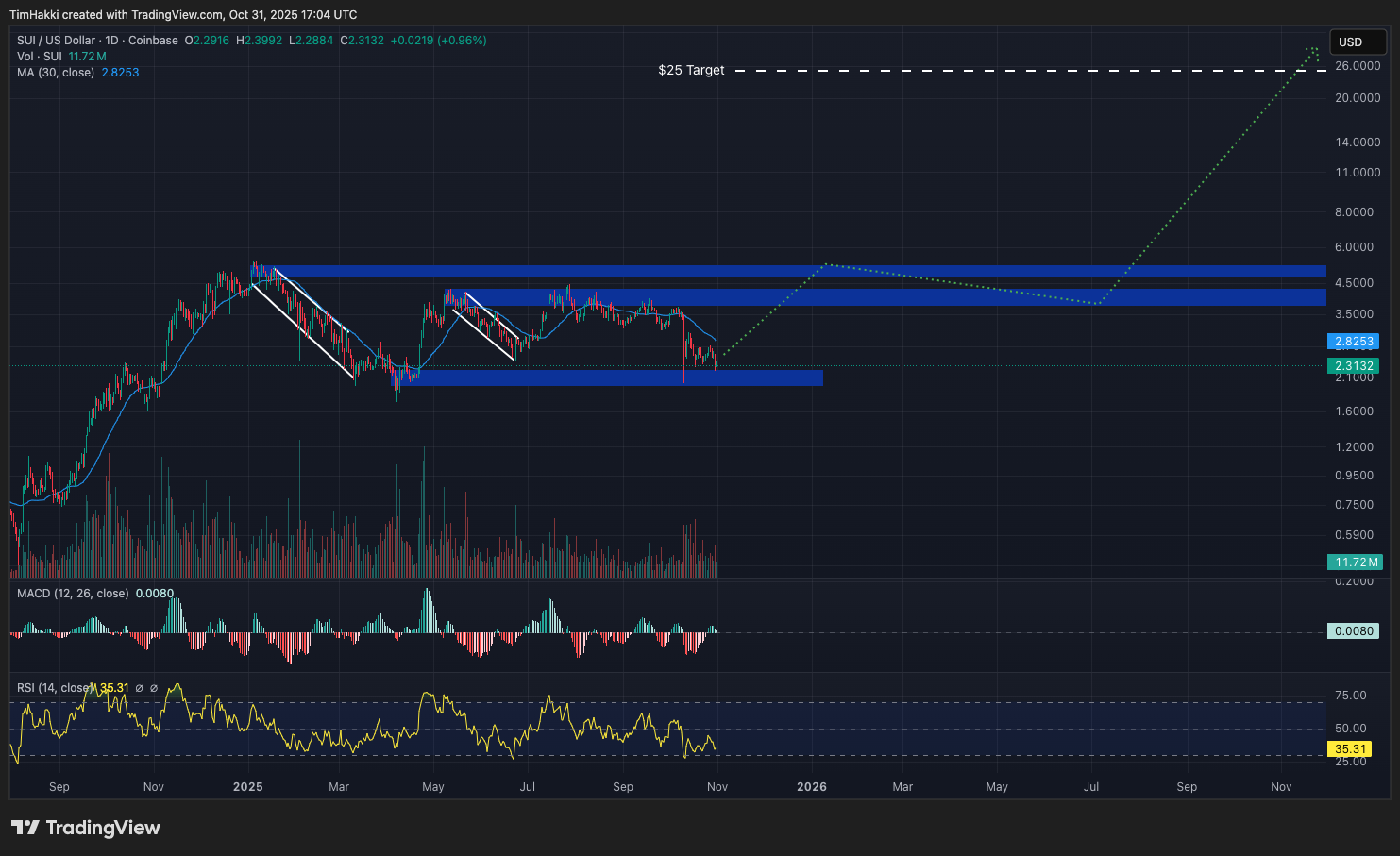Image resolution: width=1400 pixels, height=856 pixels.
Task: Click the Vol · SUI legend entry
Action: point(38,56)
